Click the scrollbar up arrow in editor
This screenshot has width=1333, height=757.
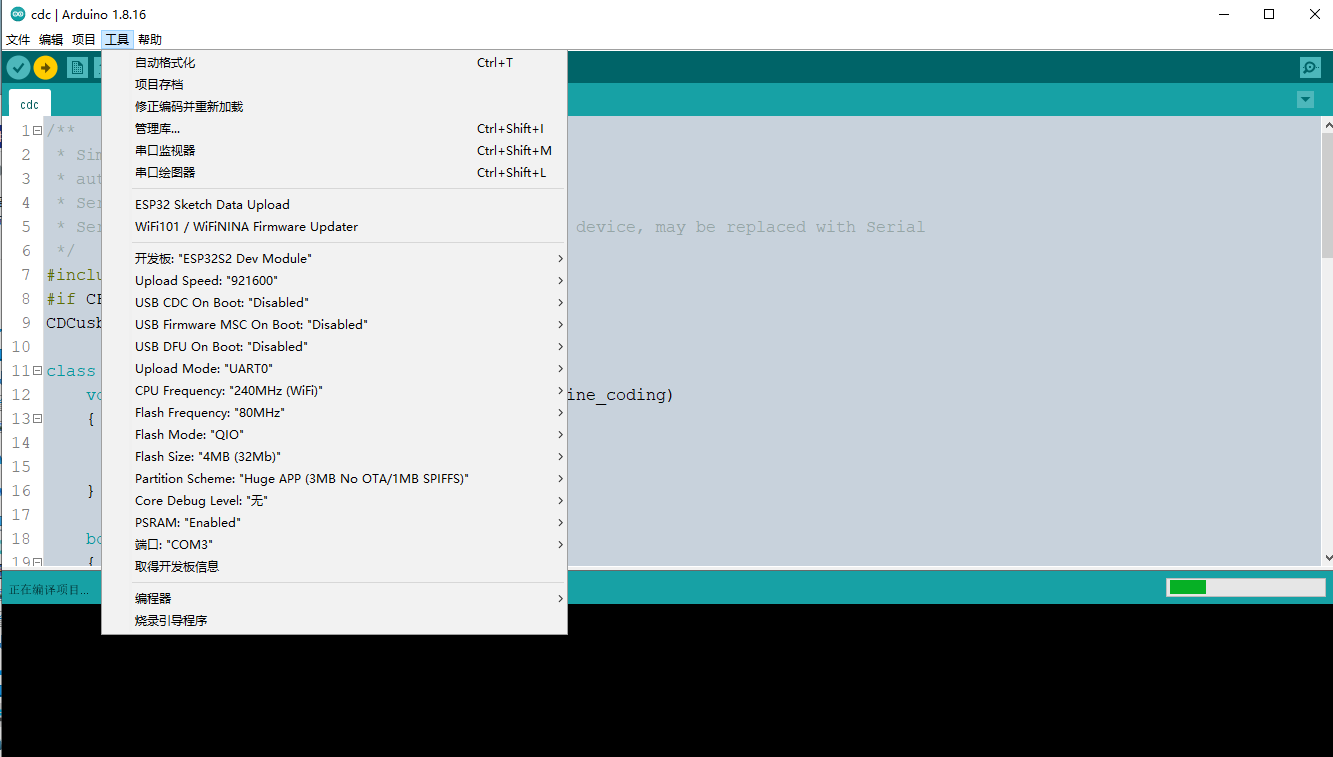click(x=1327, y=125)
